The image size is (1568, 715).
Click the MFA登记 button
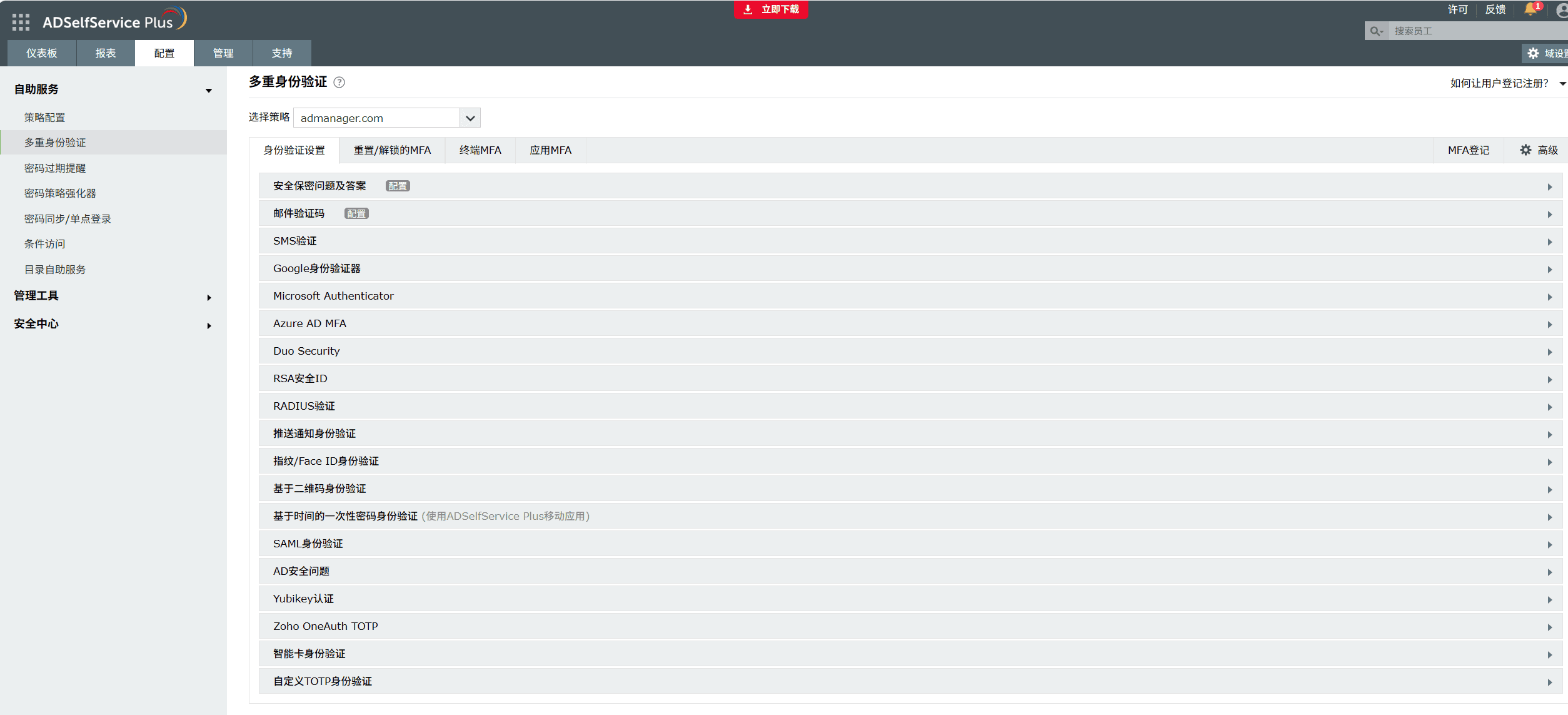(1468, 150)
